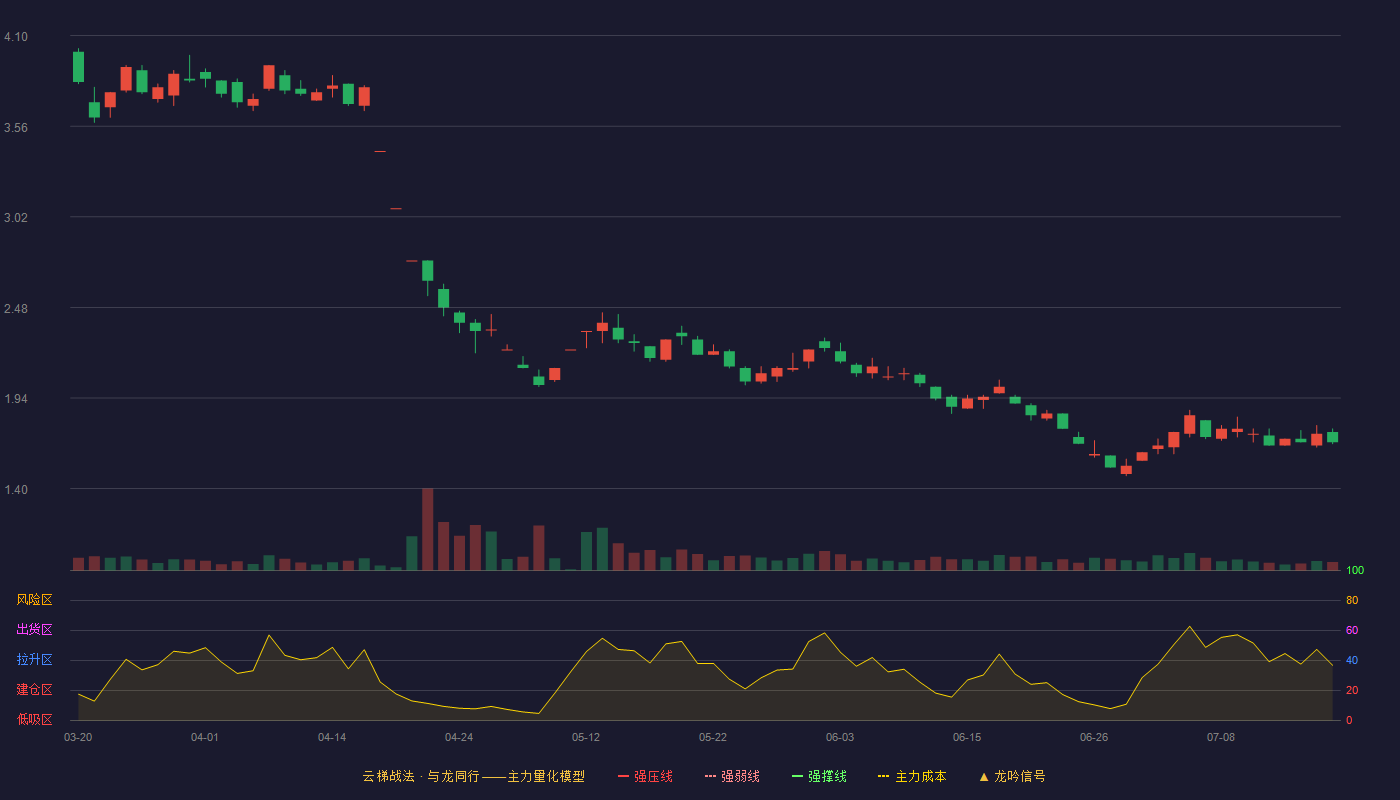Click the 100 indicator axis label
1400x800 pixels.
tap(1356, 571)
